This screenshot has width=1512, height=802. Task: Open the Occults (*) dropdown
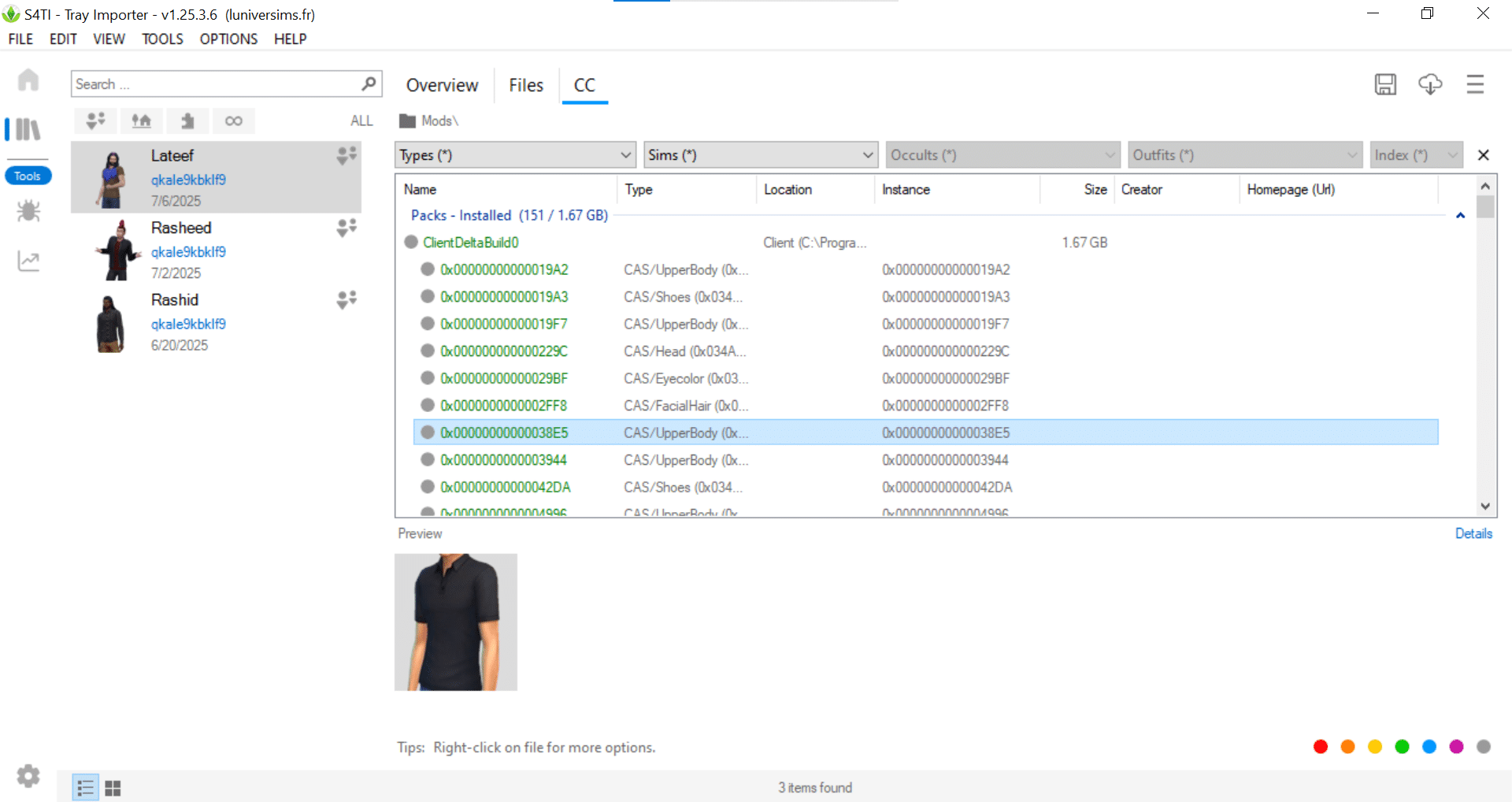click(1002, 154)
